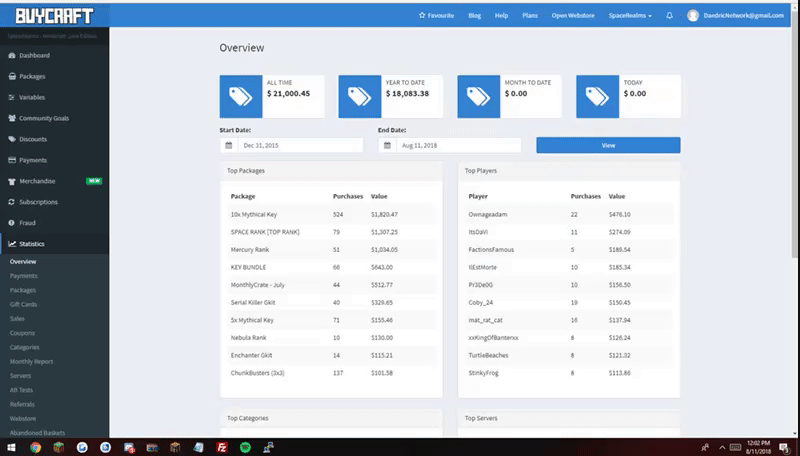Click the Statistics chart icon

pyautogui.click(x=12, y=244)
